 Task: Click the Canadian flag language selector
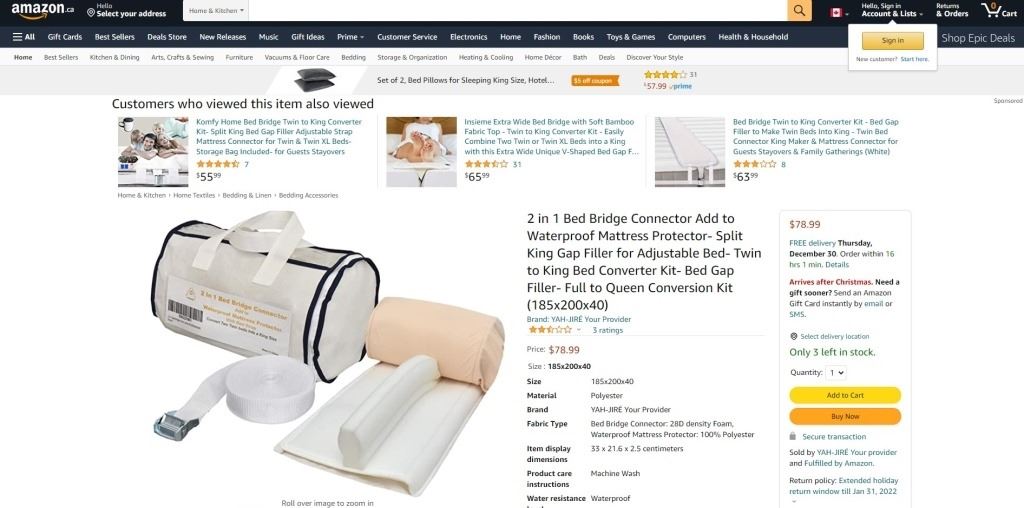tap(839, 13)
